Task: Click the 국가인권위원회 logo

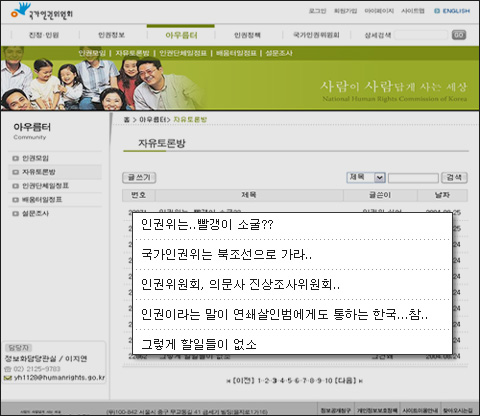Action: (42, 11)
